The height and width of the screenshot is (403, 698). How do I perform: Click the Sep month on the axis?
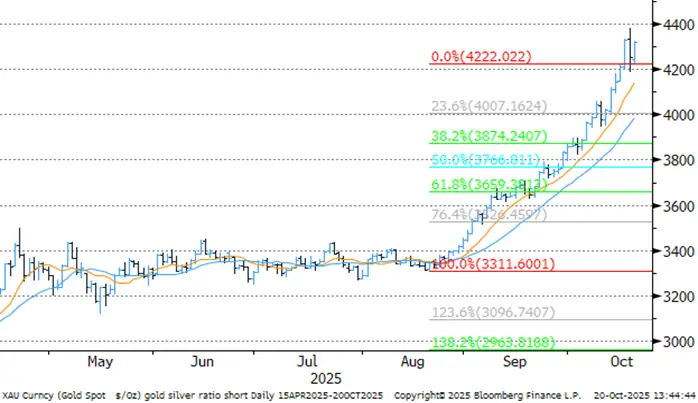[x=517, y=361]
